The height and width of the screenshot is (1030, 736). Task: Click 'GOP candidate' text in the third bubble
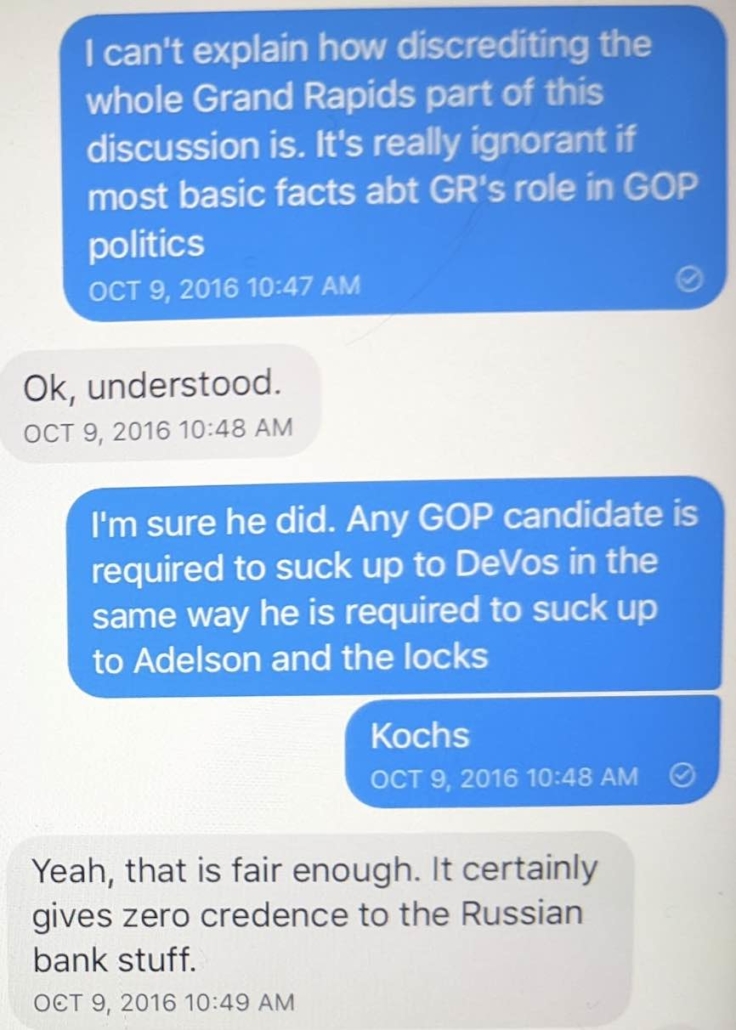[x=533, y=517]
